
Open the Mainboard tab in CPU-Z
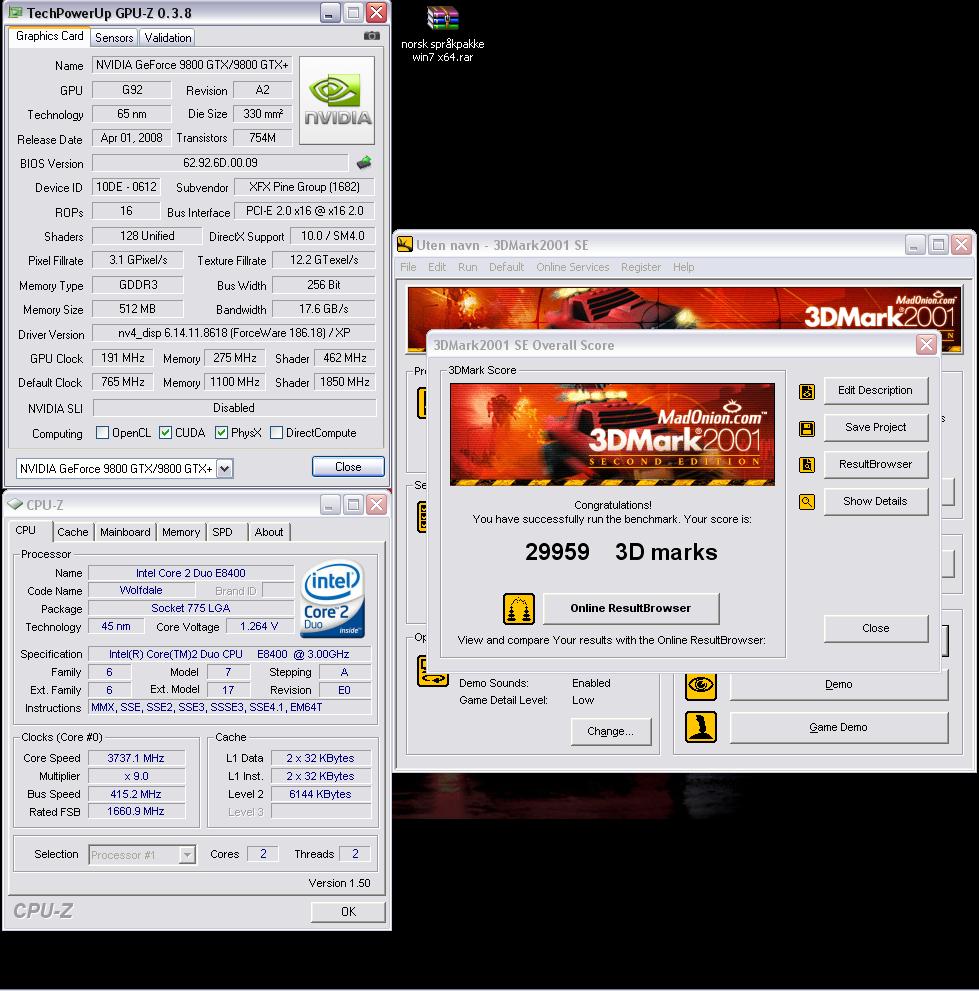click(125, 532)
